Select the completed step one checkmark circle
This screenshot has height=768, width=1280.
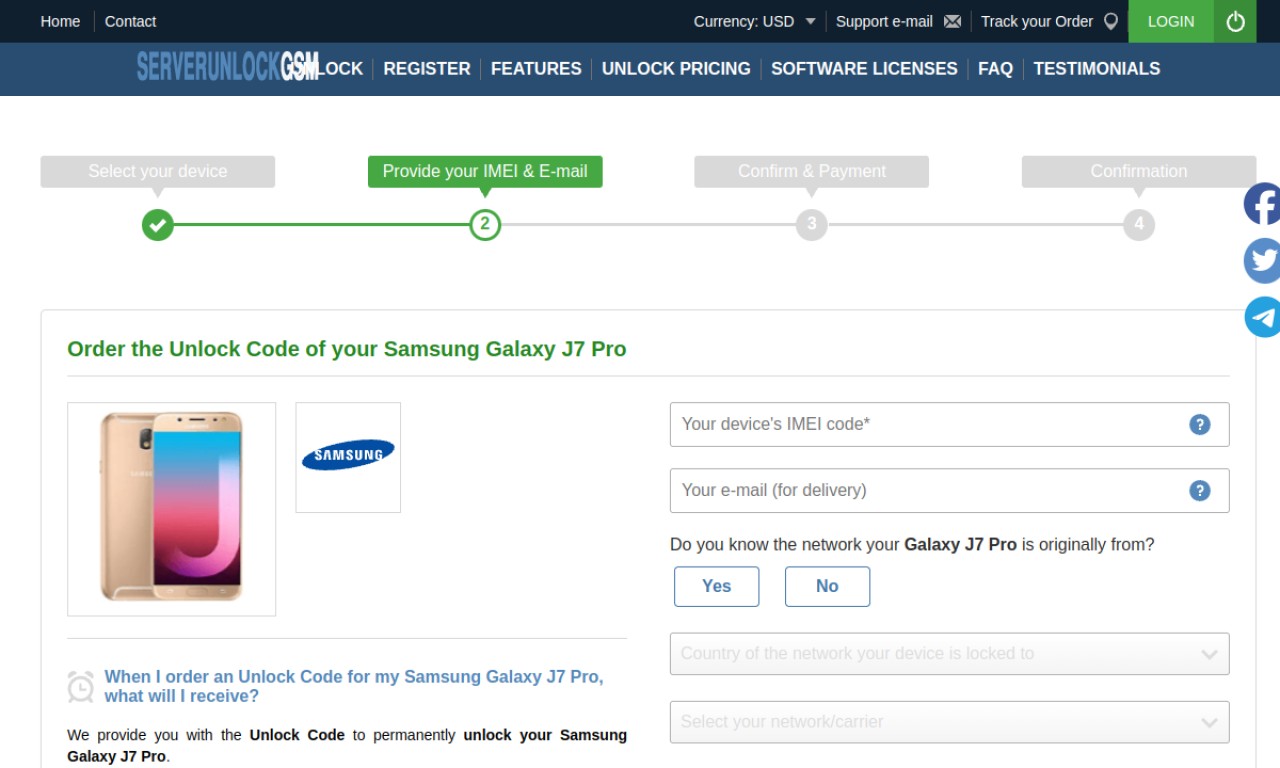pyautogui.click(x=157, y=225)
